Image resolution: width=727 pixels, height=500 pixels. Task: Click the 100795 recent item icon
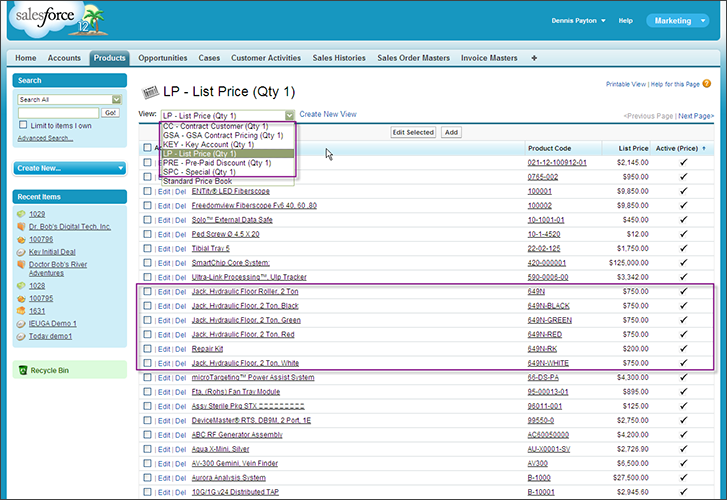pyautogui.click(x=21, y=298)
